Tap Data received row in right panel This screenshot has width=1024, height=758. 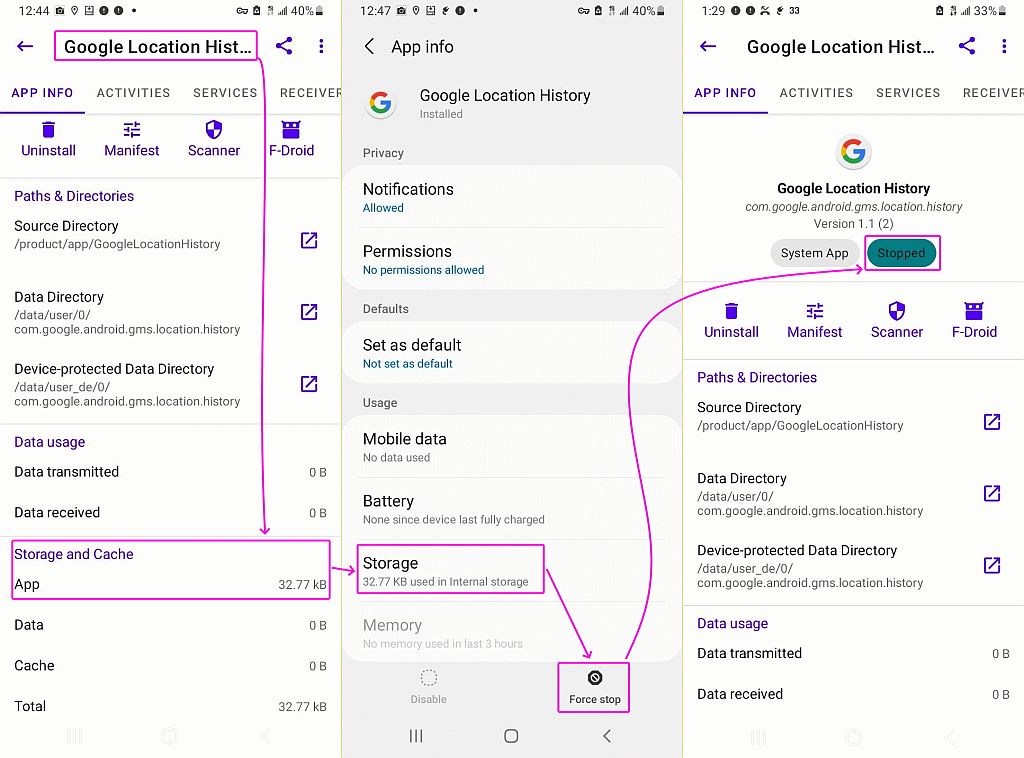click(x=854, y=694)
